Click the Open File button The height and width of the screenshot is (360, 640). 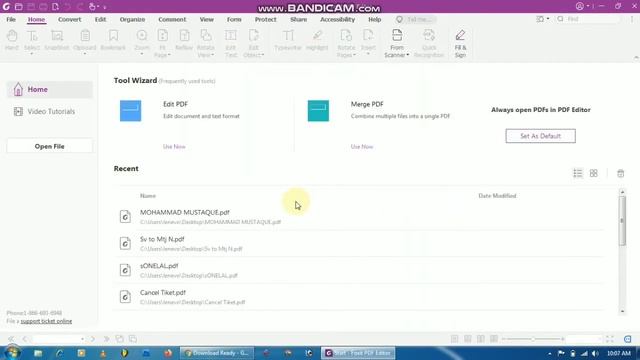(49, 146)
